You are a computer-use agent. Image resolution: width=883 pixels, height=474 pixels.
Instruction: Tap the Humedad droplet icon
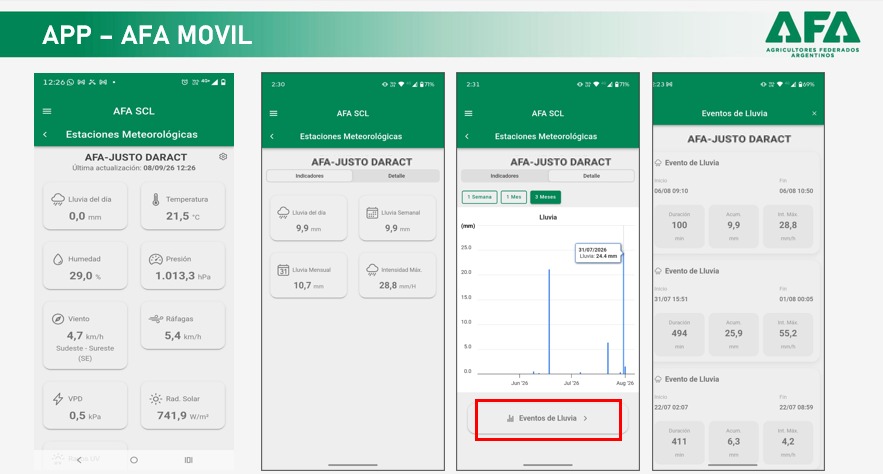click(x=58, y=260)
